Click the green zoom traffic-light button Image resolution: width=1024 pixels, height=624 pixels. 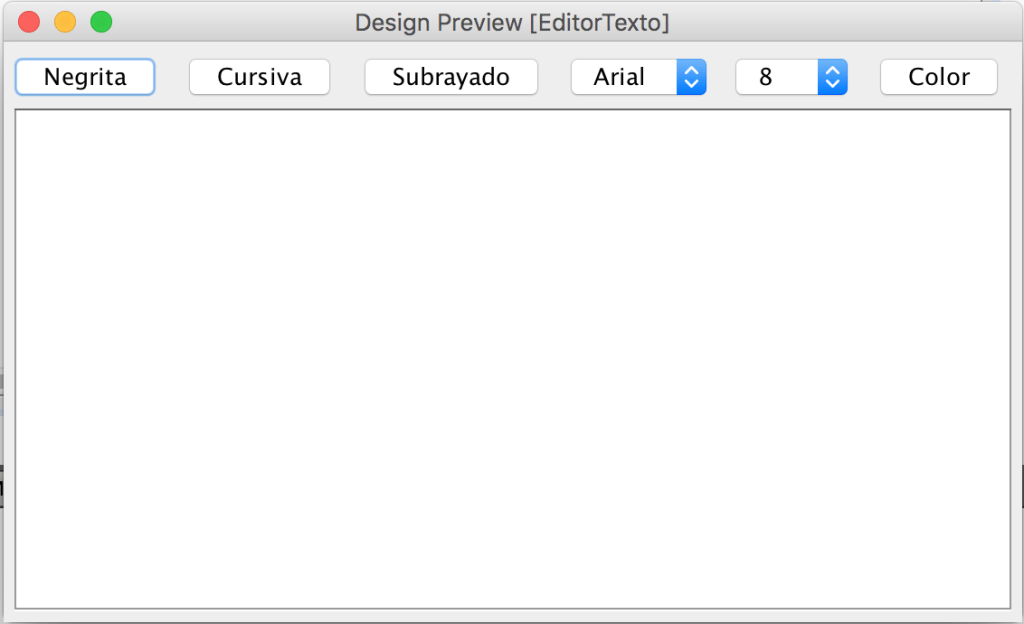100,20
